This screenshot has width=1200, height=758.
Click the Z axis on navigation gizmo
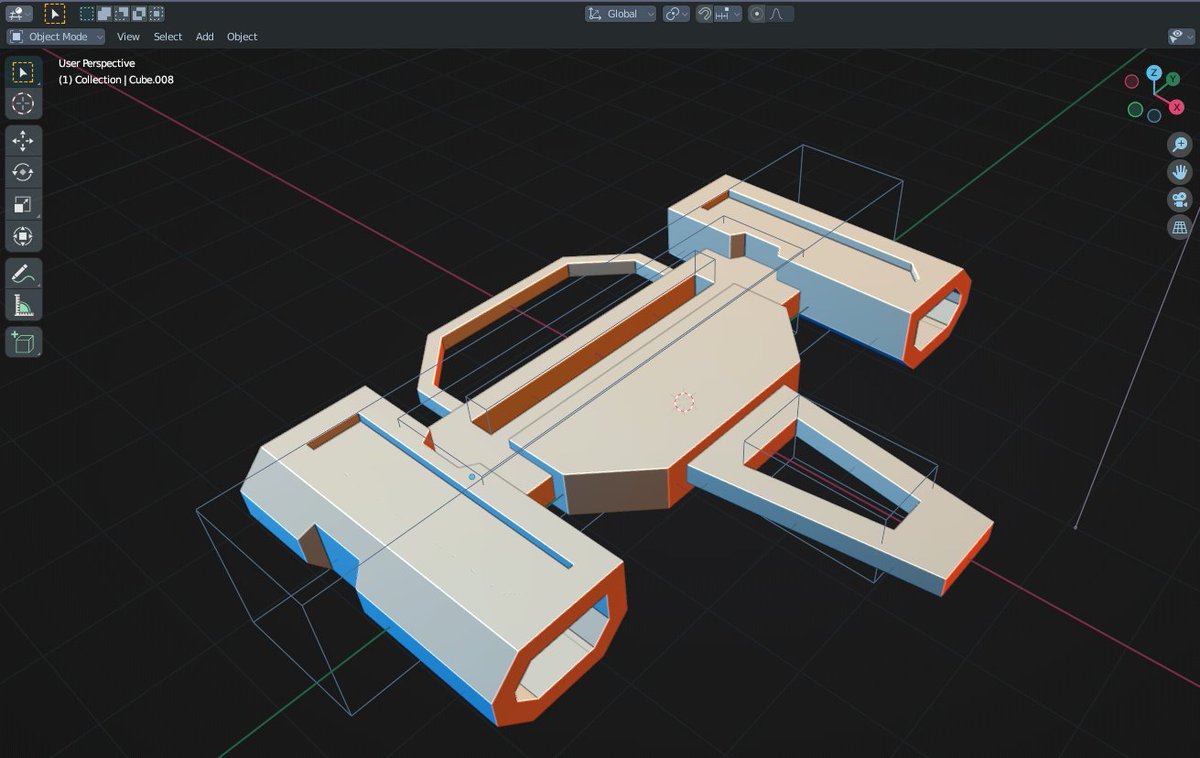click(x=1154, y=73)
